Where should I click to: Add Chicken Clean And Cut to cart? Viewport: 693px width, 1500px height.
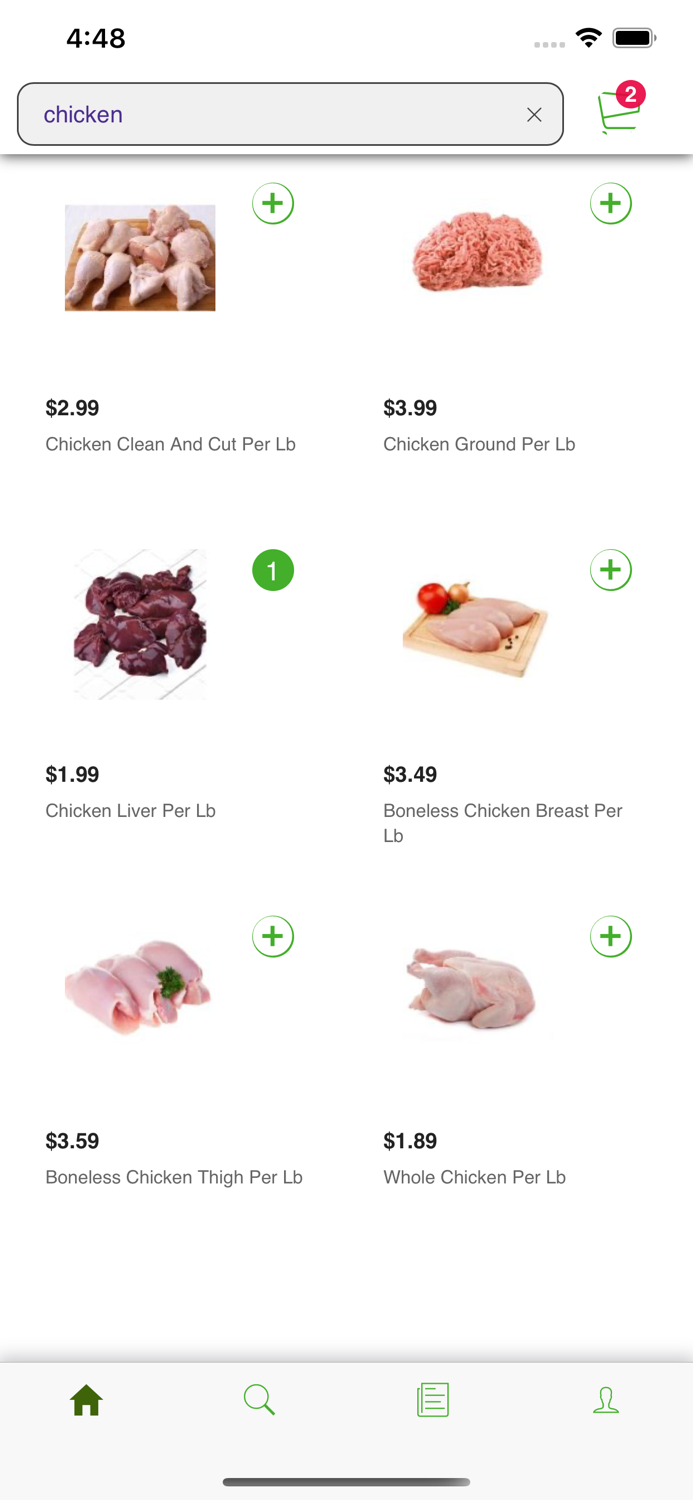[273, 203]
